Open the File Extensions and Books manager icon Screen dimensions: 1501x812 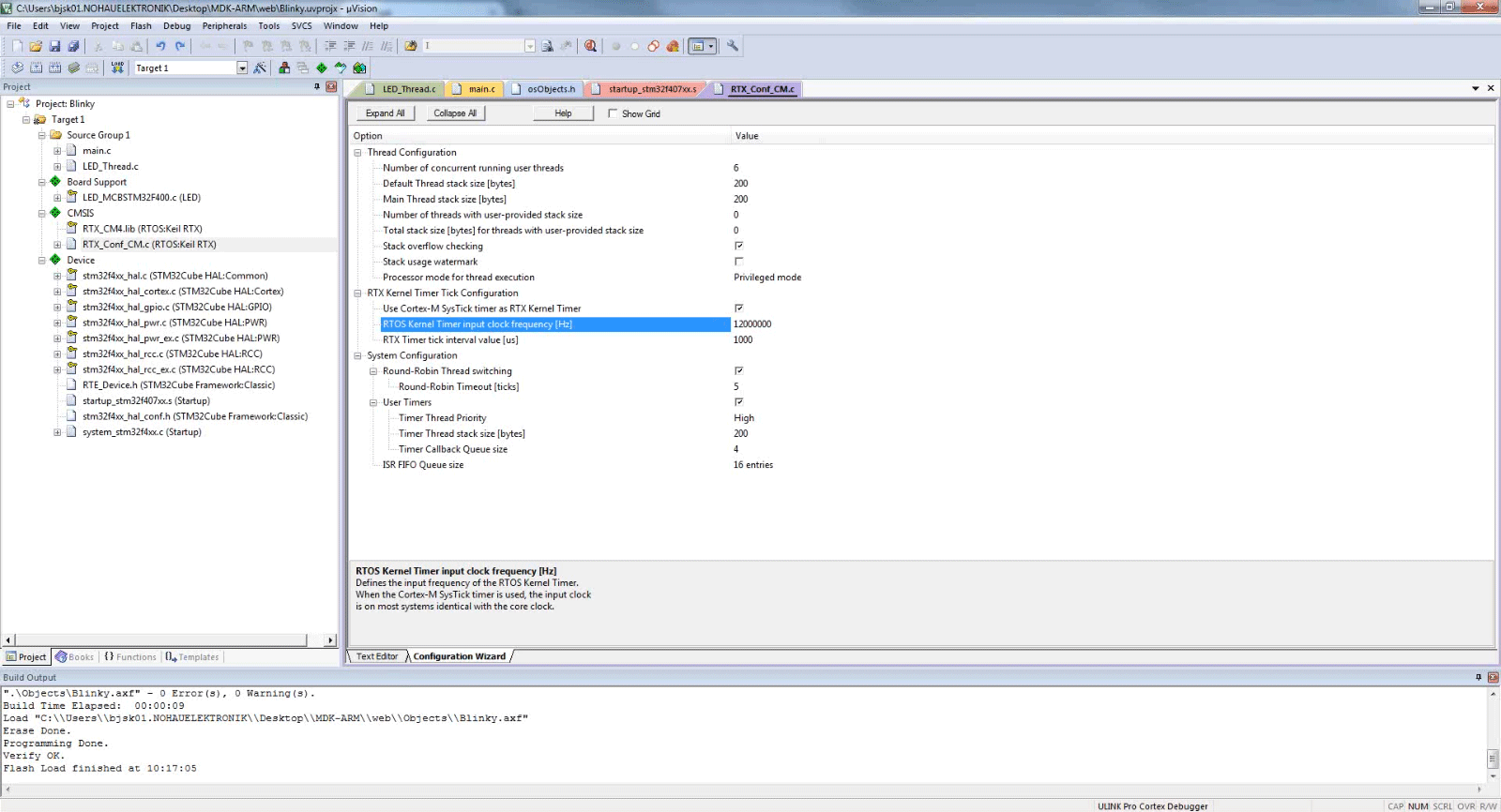tap(284, 68)
